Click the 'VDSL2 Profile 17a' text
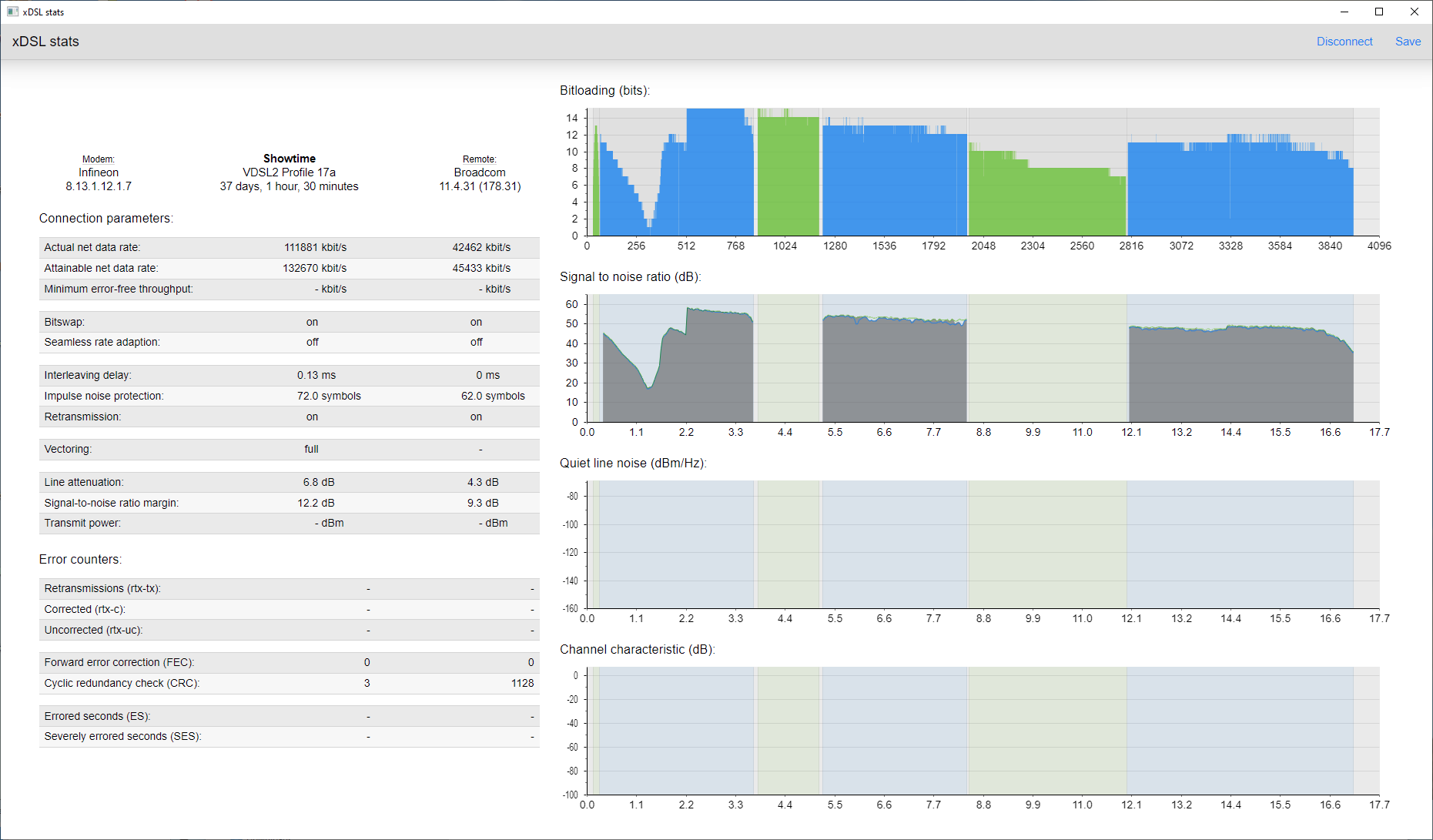 290,172
